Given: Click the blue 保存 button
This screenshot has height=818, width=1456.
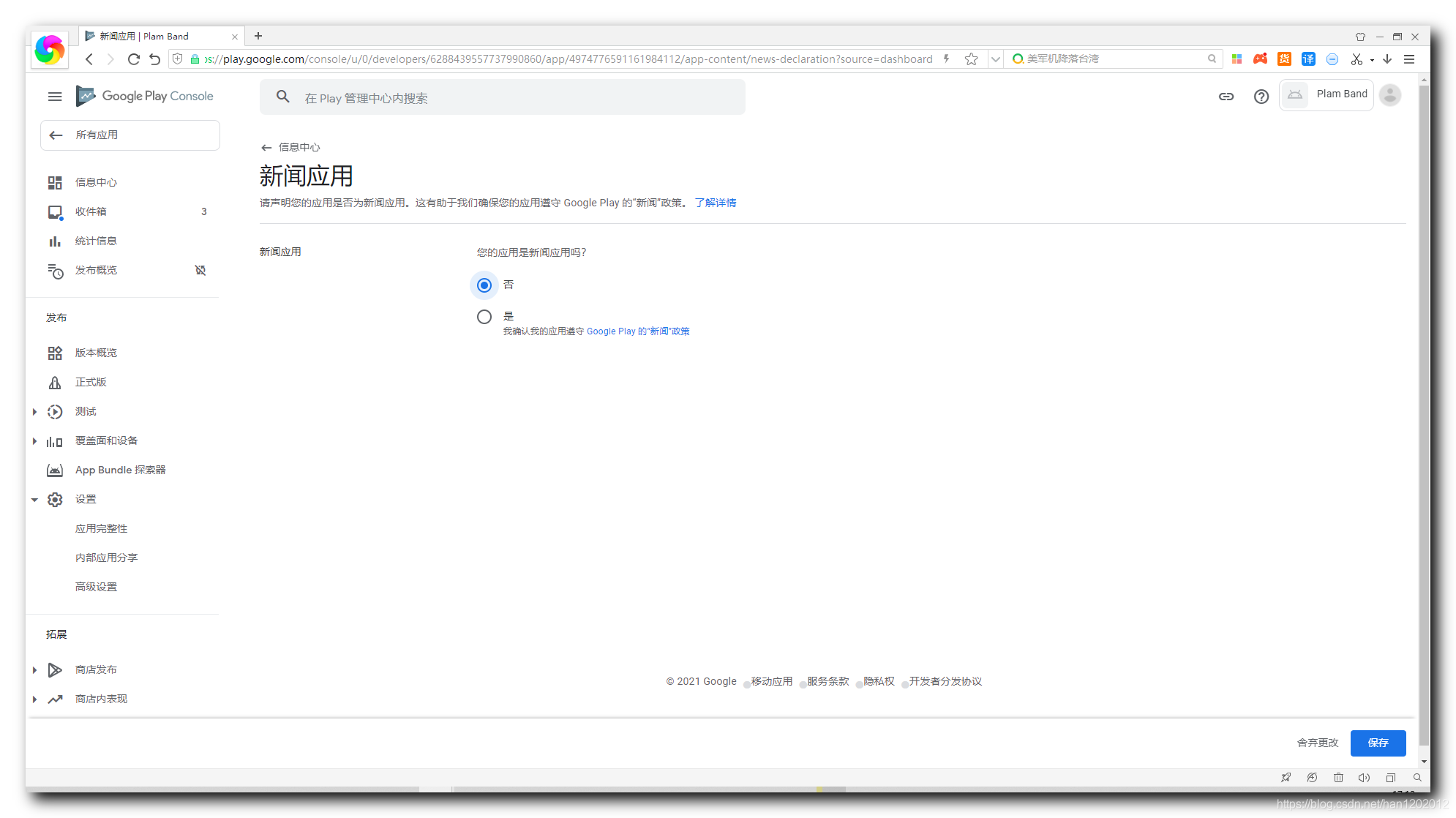Looking at the screenshot, I should [x=1378, y=743].
